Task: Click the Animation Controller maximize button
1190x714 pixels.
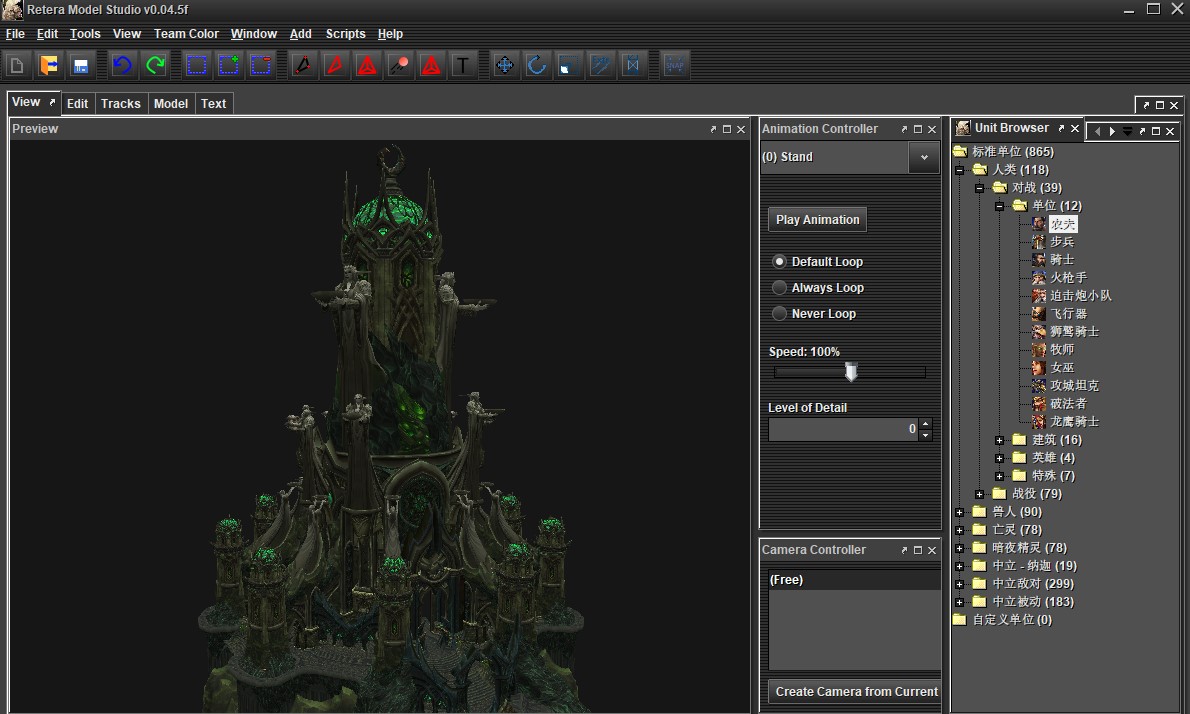Action: coord(918,129)
